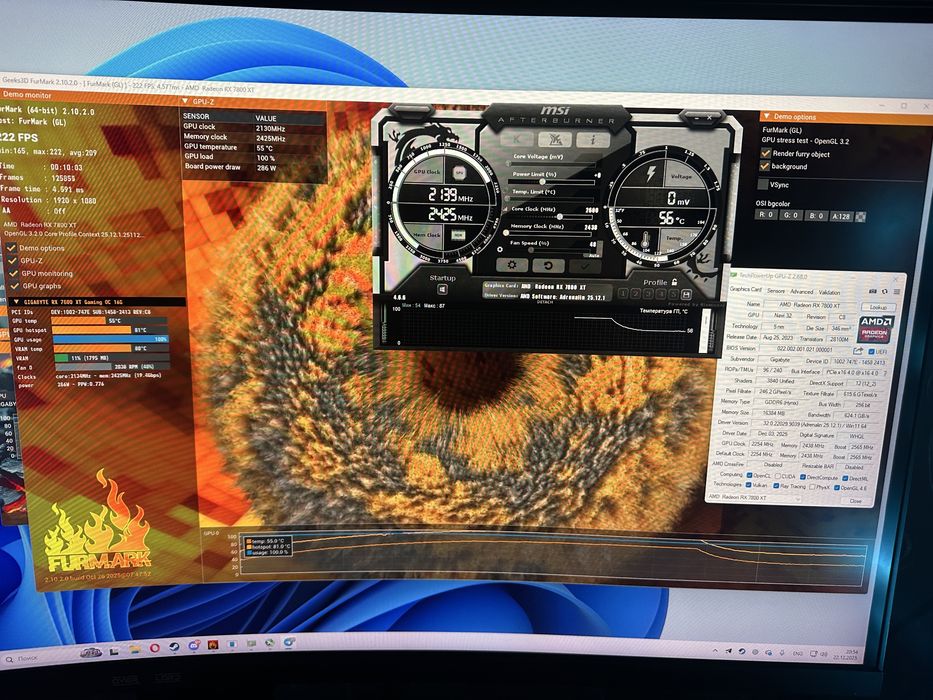Show hidden tray icons chevron
This screenshot has height=700, width=933.
tap(716, 652)
